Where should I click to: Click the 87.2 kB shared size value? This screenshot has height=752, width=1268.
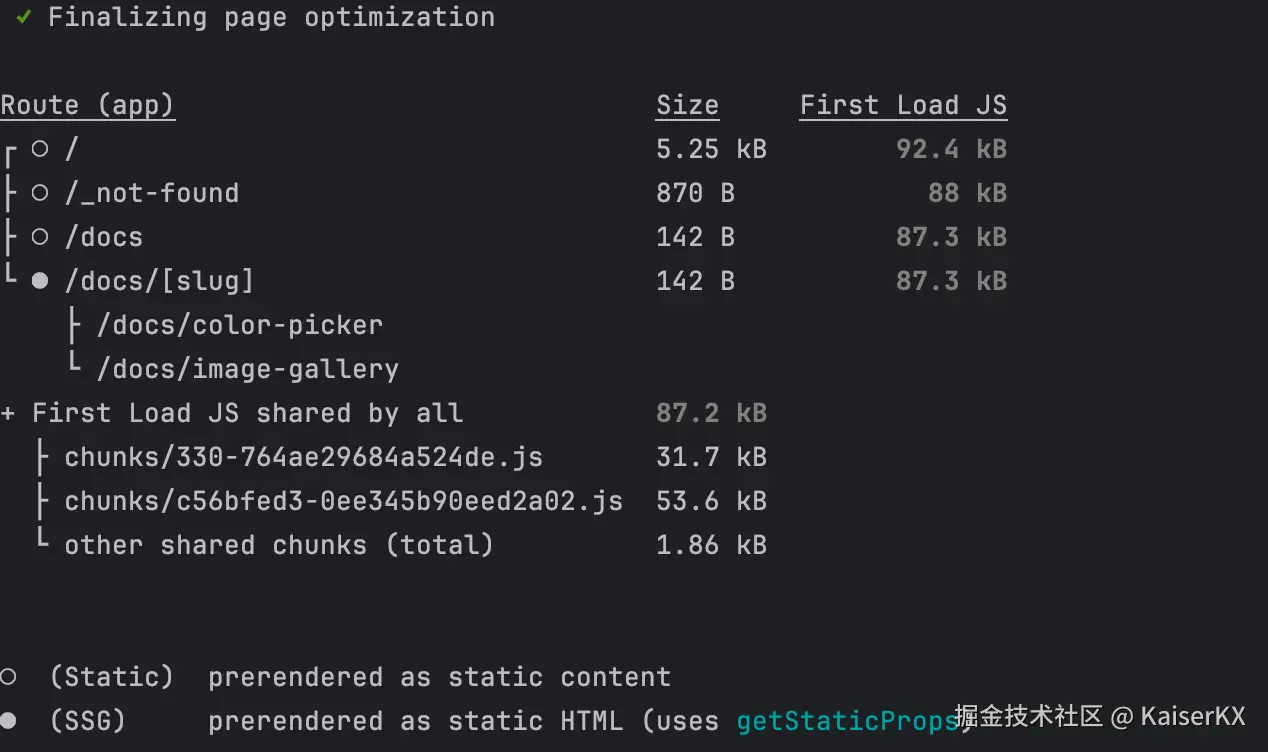point(711,413)
